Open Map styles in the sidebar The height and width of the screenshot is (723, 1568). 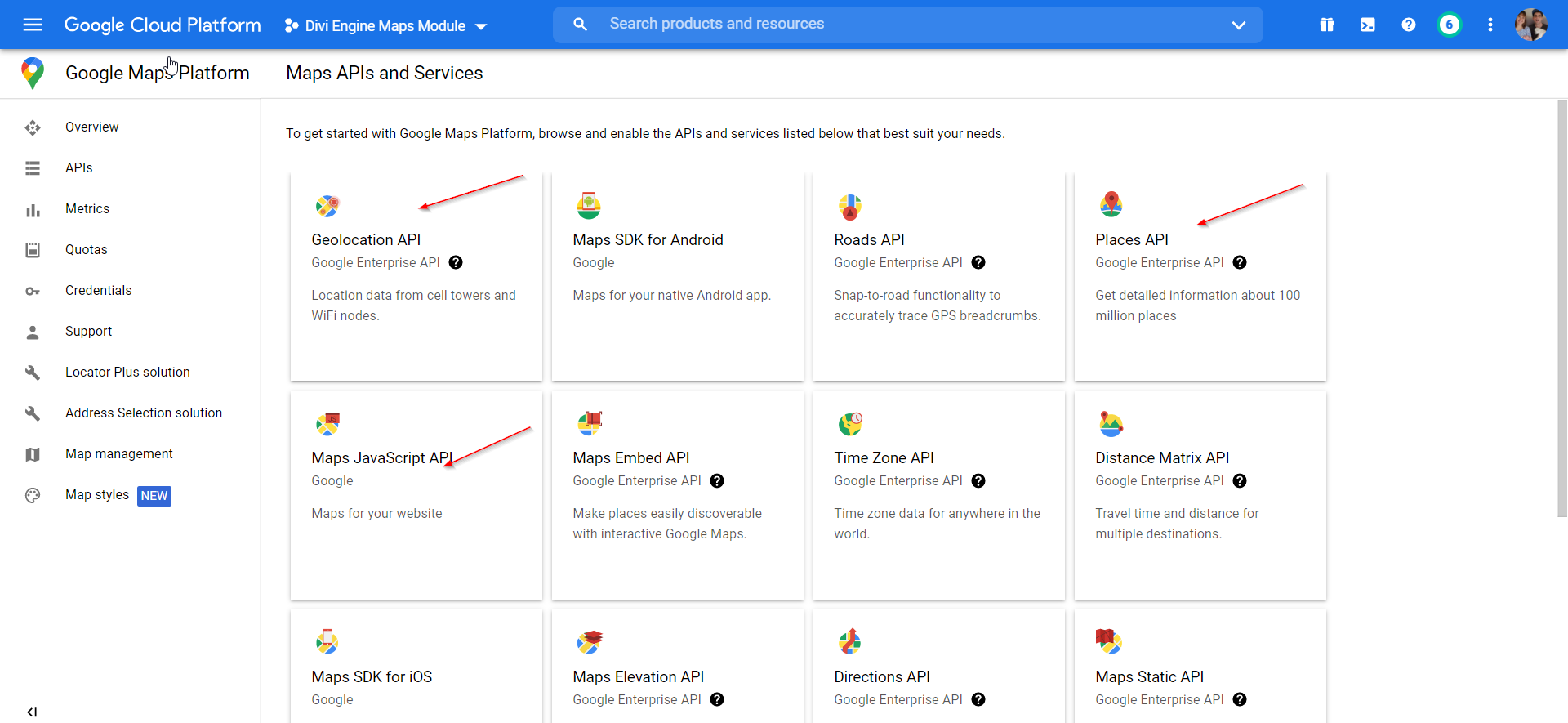pyautogui.click(x=97, y=494)
